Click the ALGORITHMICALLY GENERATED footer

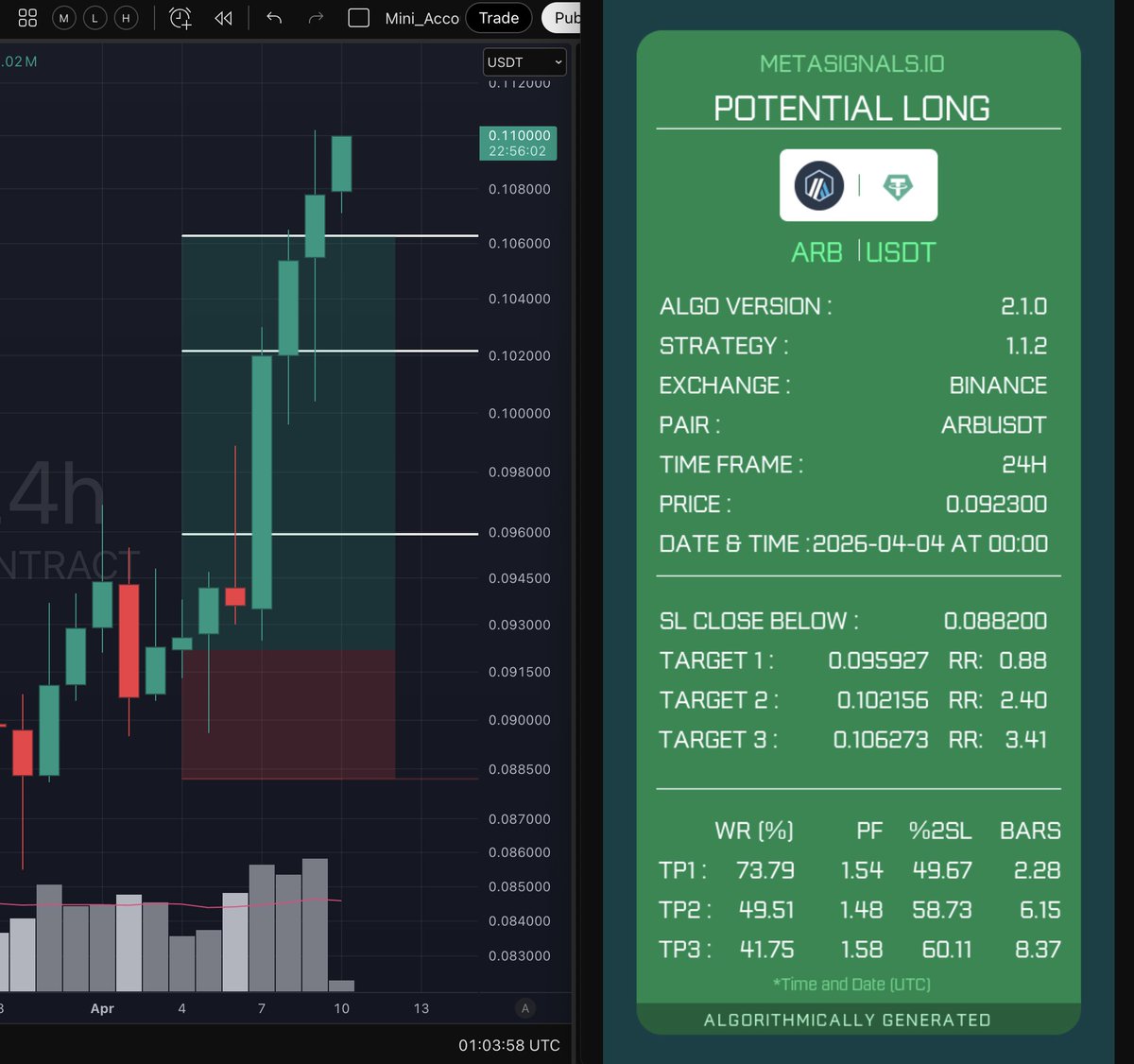click(848, 1021)
